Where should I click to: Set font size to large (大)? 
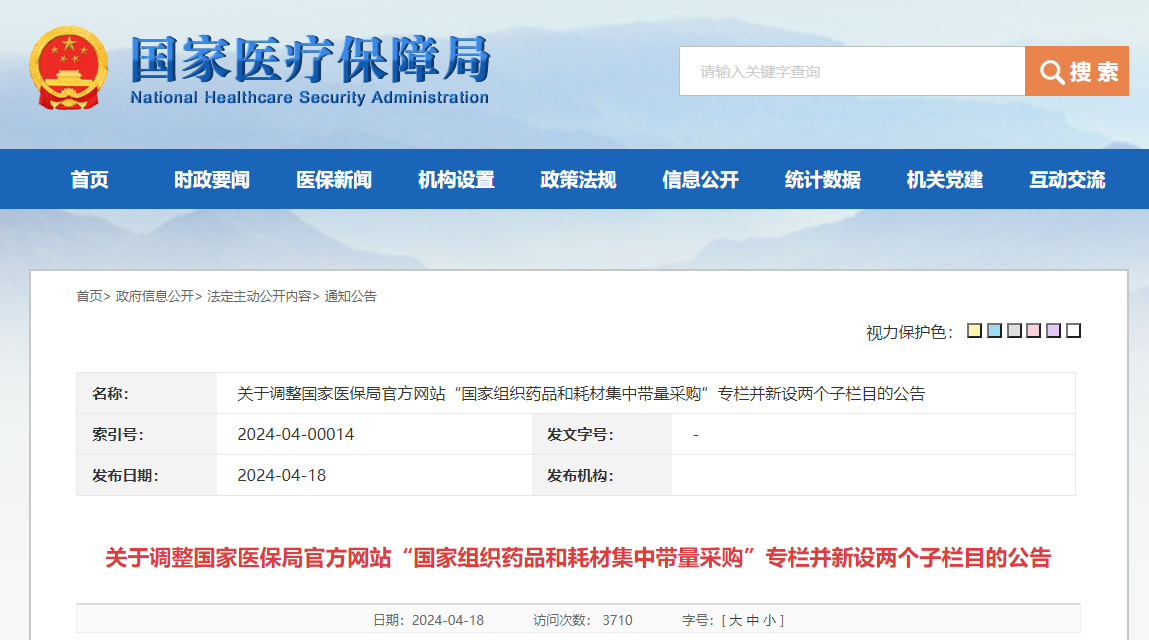click(x=735, y=620)
